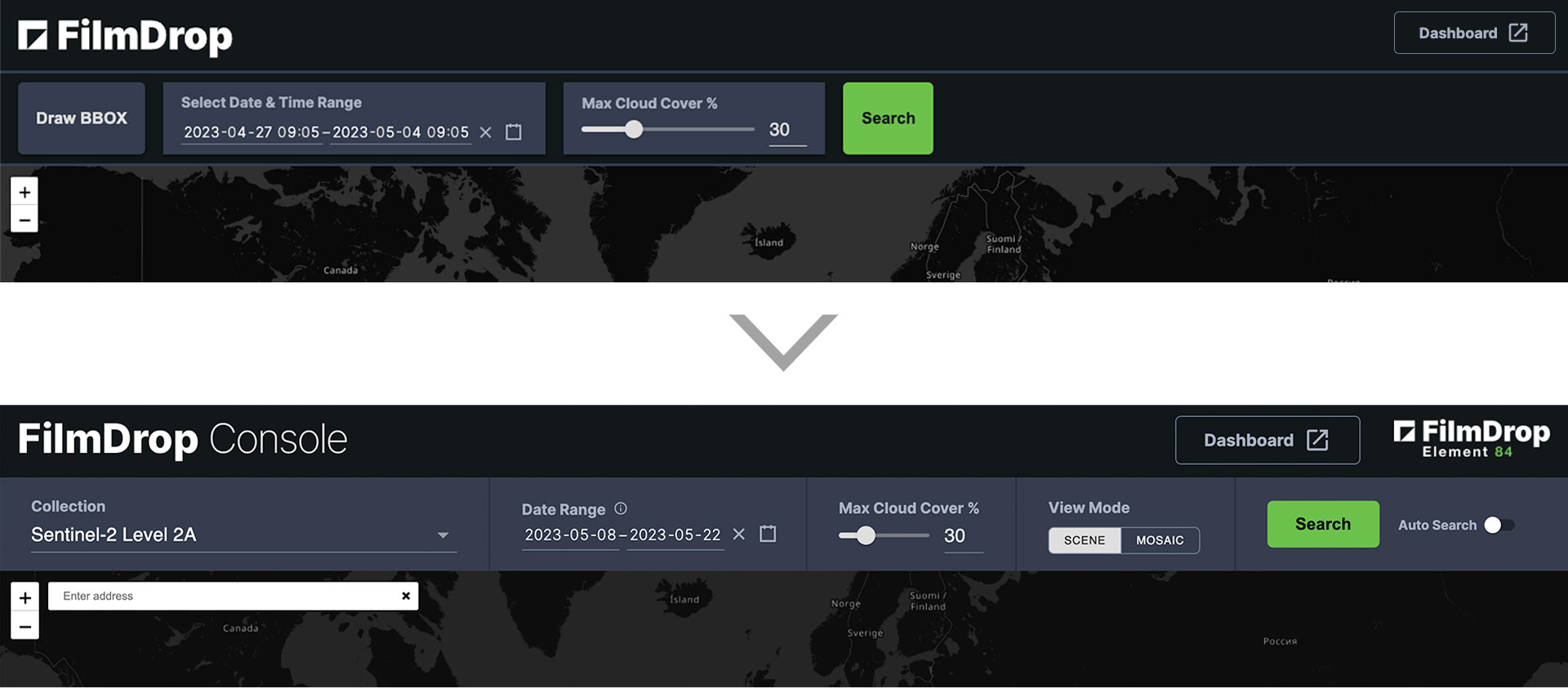Click the FilmDrop logo in the top header
Image resolution: width=1568 pixels, height=688 pixels.
[x=125, y=36]
